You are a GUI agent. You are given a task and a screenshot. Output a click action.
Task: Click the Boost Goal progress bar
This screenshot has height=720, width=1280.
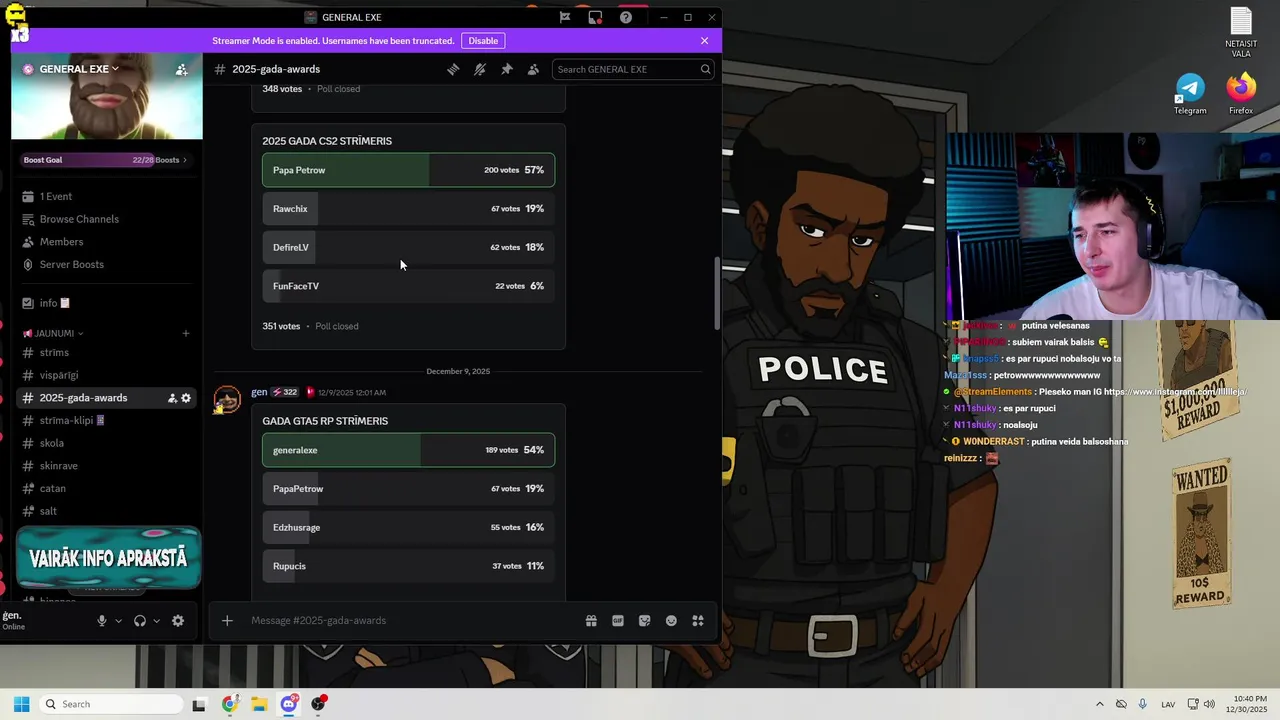[x=105, y=160]
